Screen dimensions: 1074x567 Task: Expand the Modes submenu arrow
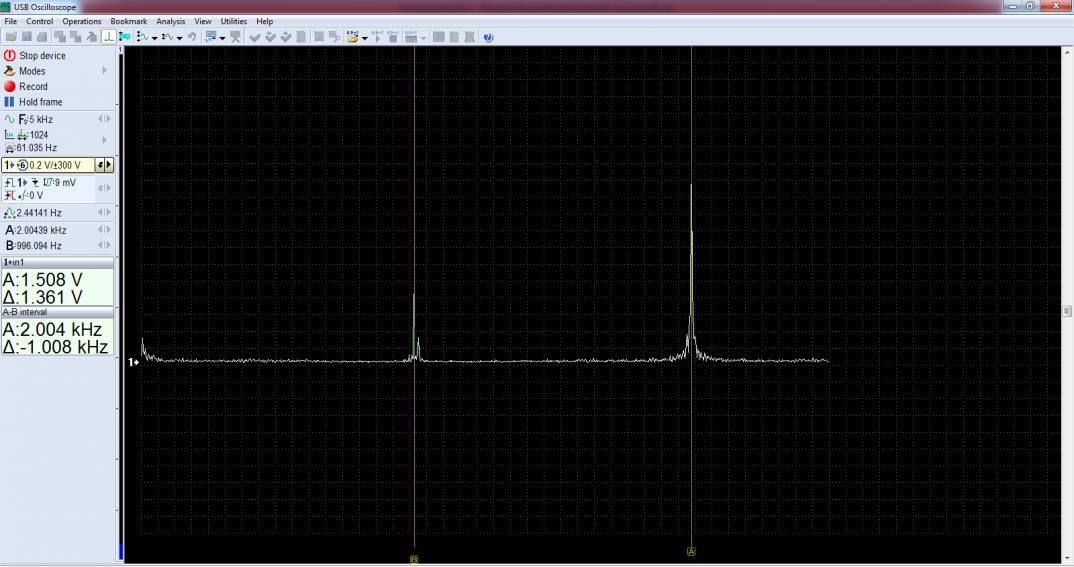pyautogui.click(x=104, y=71)
